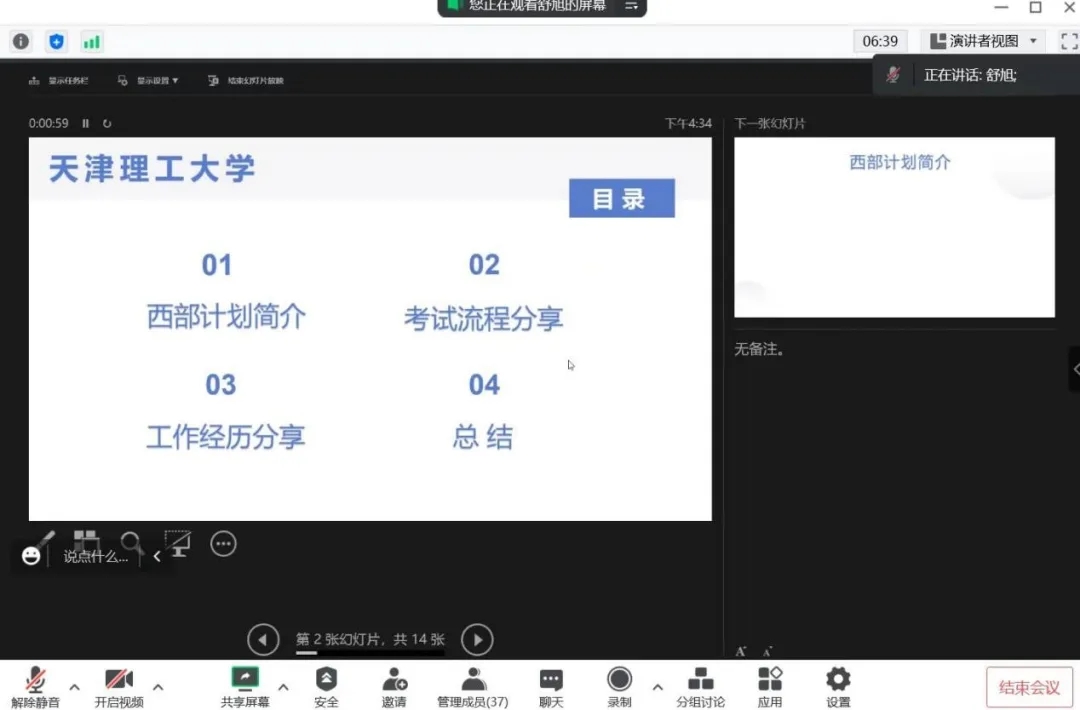This screenshot has height=710, width=1080.
Task: Open the 应用 apps icon
Action: 769,681
